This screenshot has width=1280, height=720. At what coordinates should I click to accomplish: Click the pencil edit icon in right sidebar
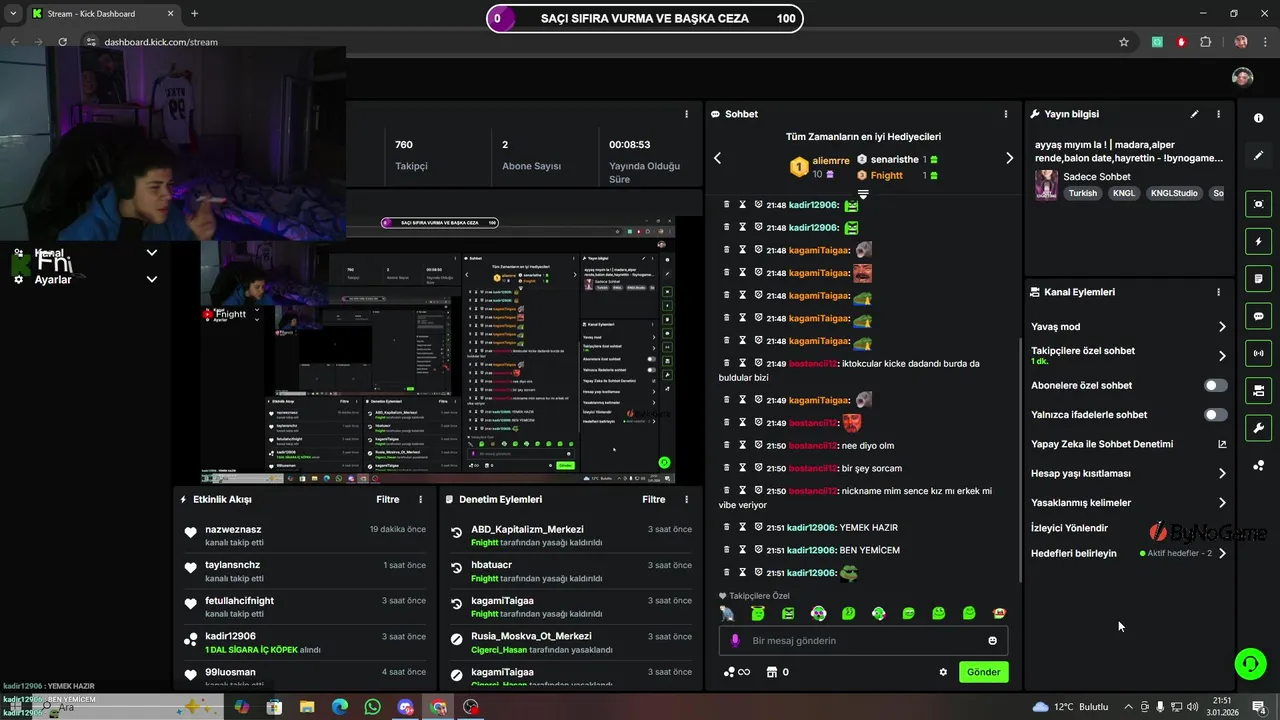coord(1258,156)
